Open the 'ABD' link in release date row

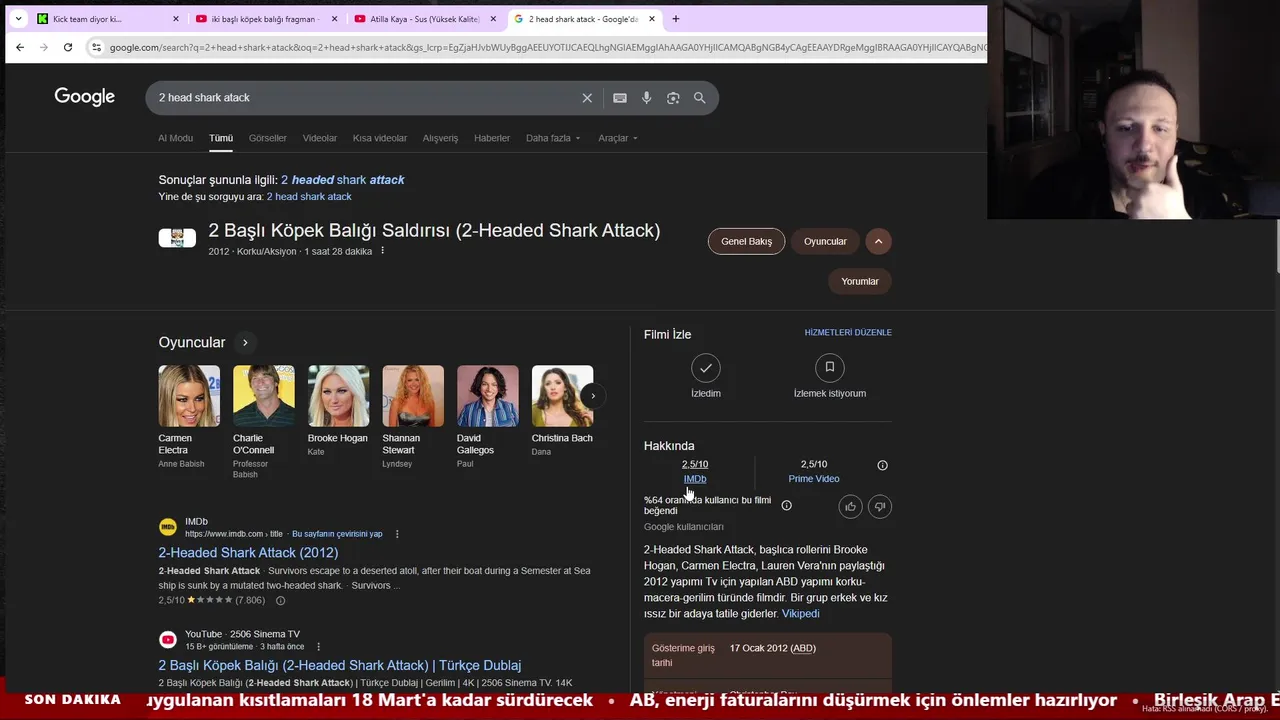tap(803, 648)
